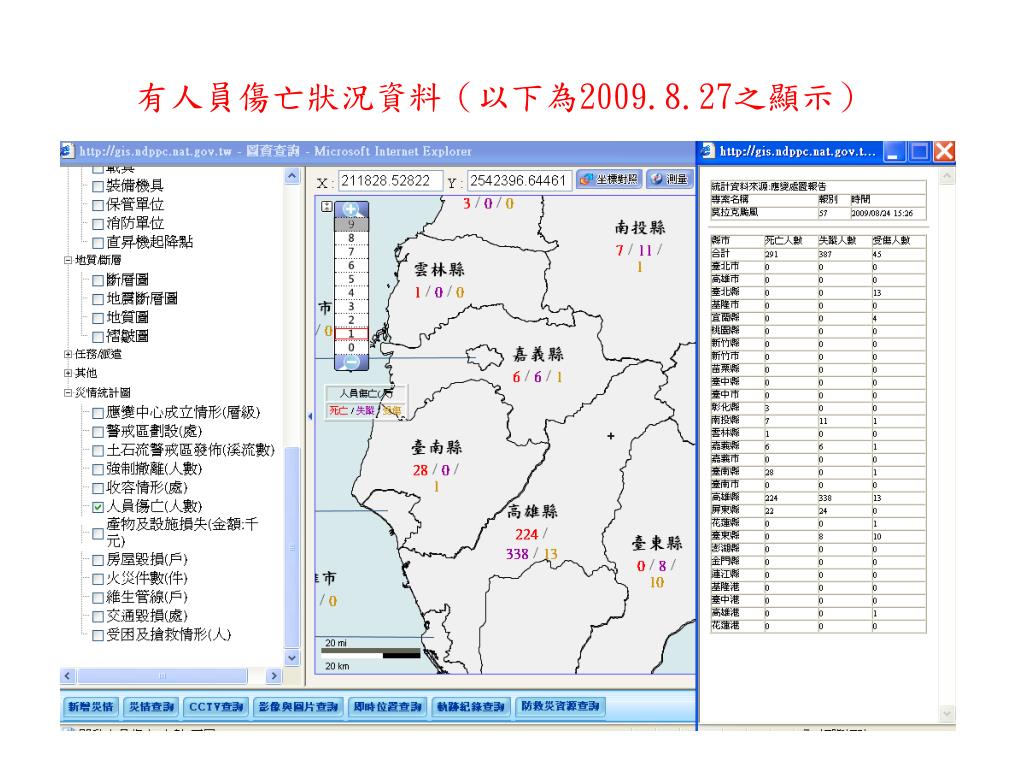1024x768 pixels.
Task: Click the Internet Explorer icon in main title bar
Action: (x=67, y=151)
